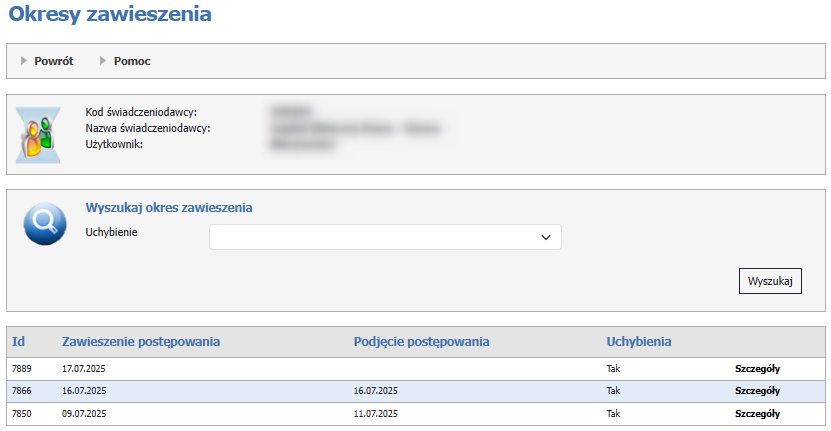Click the arrow icon beside Pomoc
This screenshot has height=431, width=831.
click(103, 61)
